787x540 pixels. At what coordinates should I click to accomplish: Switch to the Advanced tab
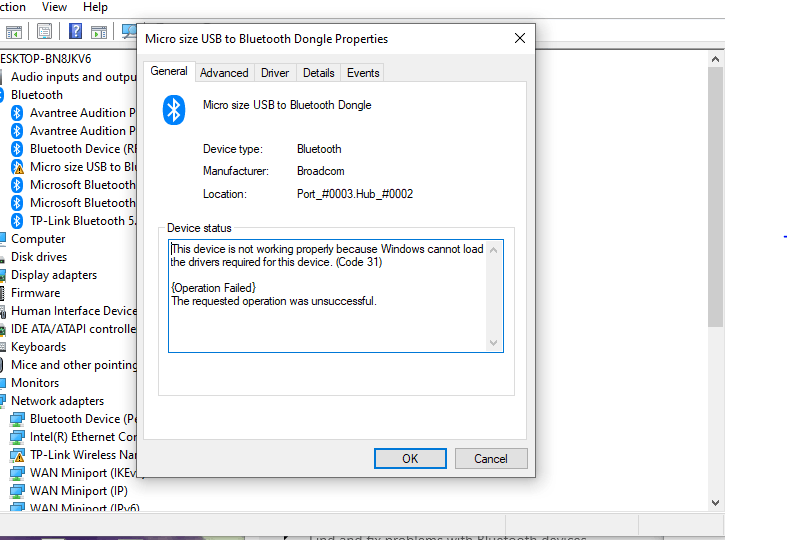[224, 73]
